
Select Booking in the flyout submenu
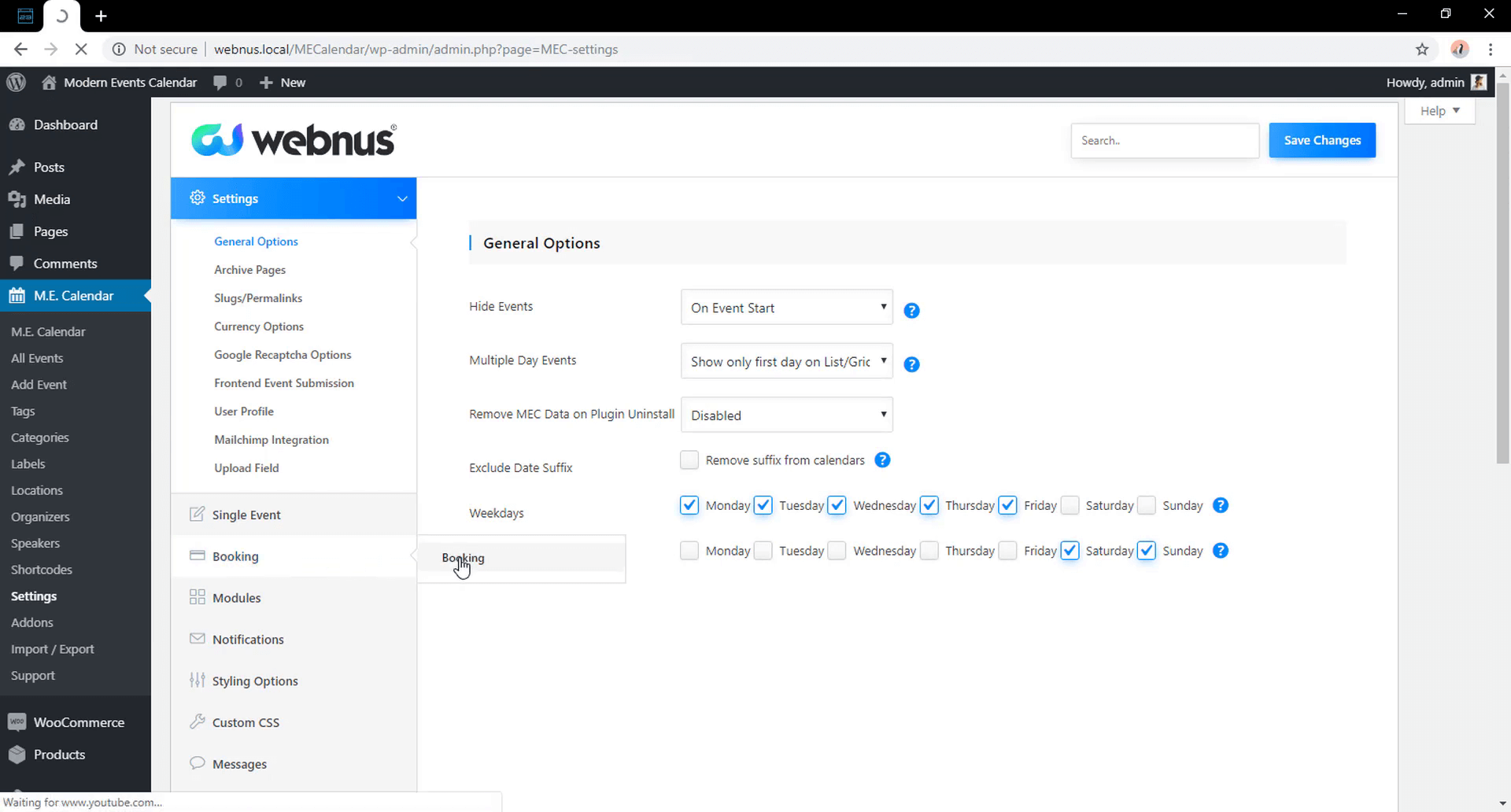click(x=521, y=558)
